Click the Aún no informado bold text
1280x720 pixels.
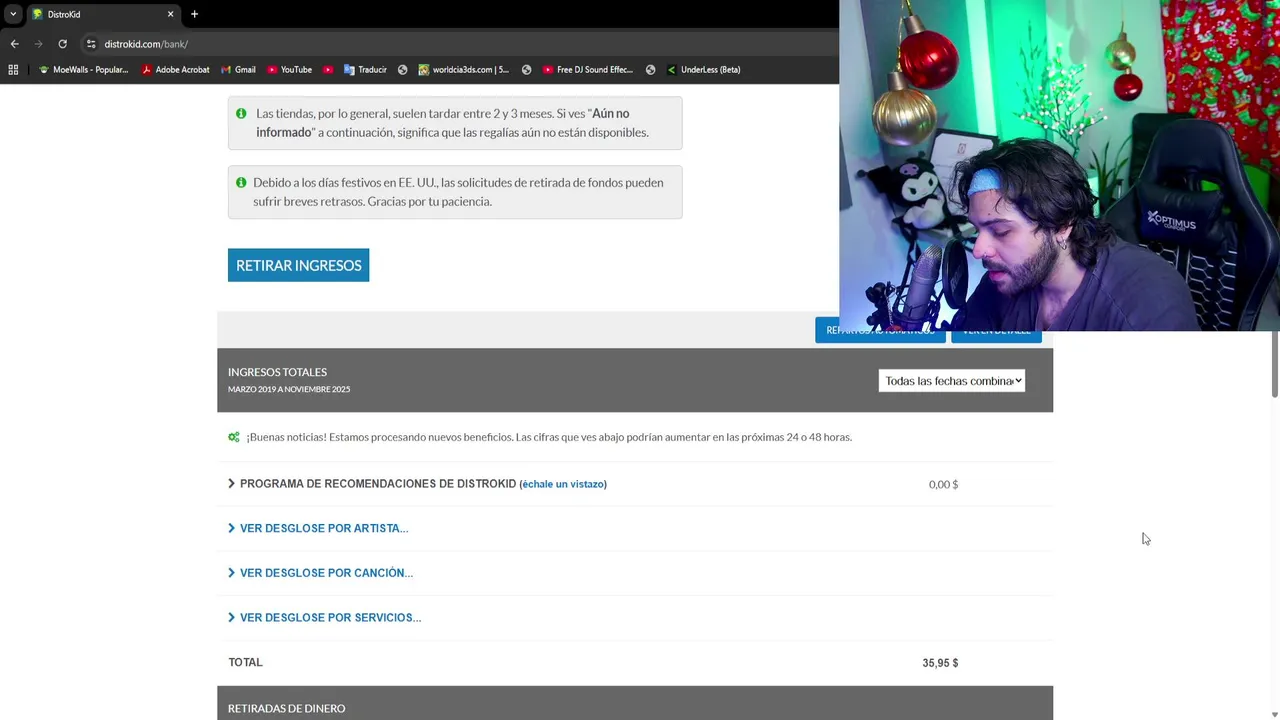click(443, 123)
